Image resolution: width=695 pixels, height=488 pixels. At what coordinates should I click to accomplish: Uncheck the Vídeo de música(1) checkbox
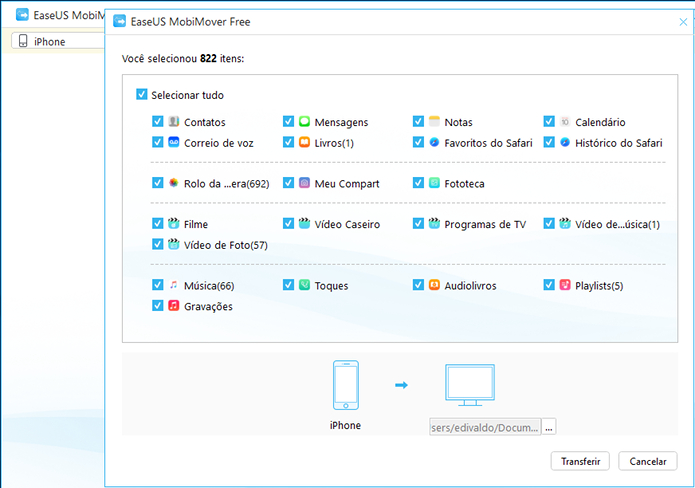pos(549,223)
